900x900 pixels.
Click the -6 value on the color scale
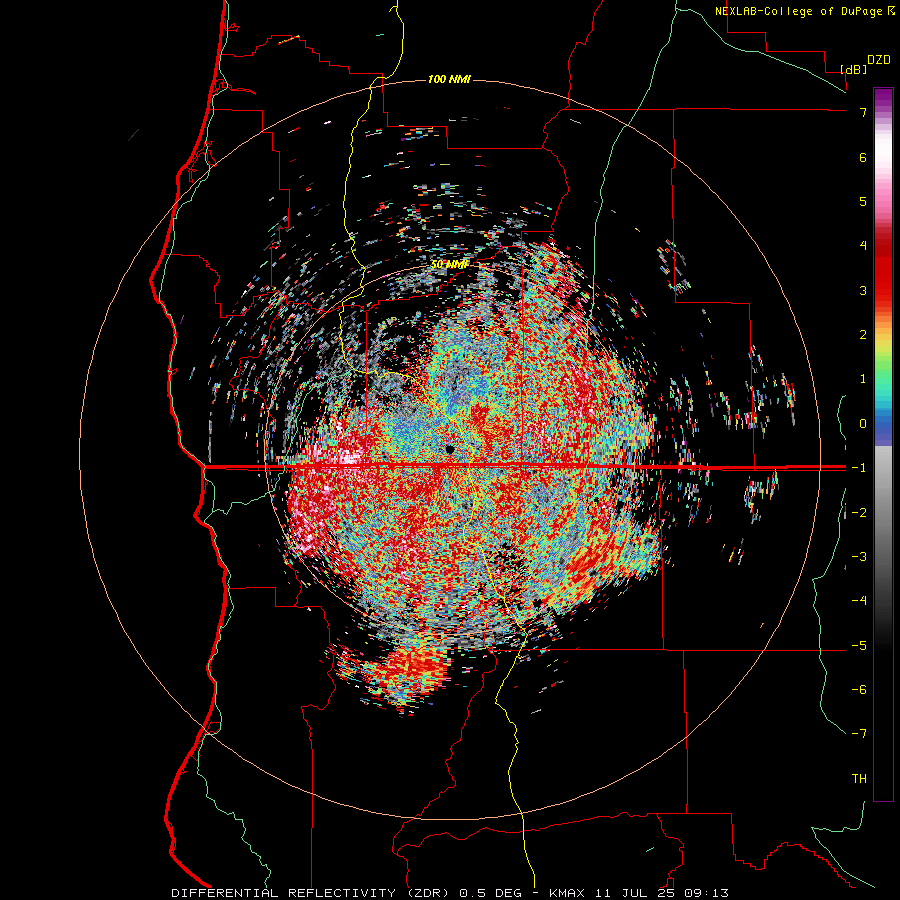coord(859,690)
